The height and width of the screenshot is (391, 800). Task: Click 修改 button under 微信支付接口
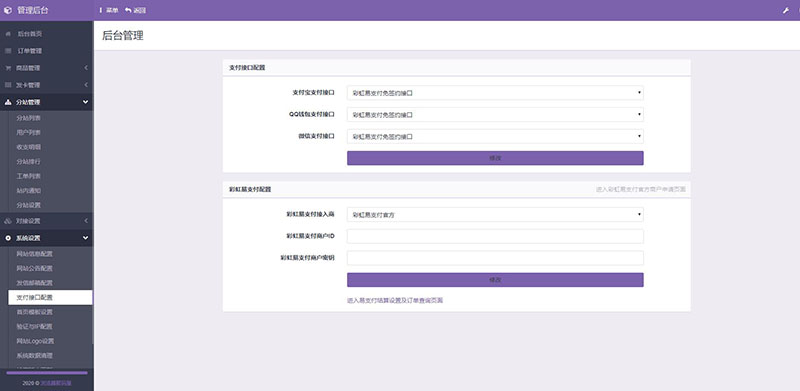pyautogui.click(x=495, y=158)
